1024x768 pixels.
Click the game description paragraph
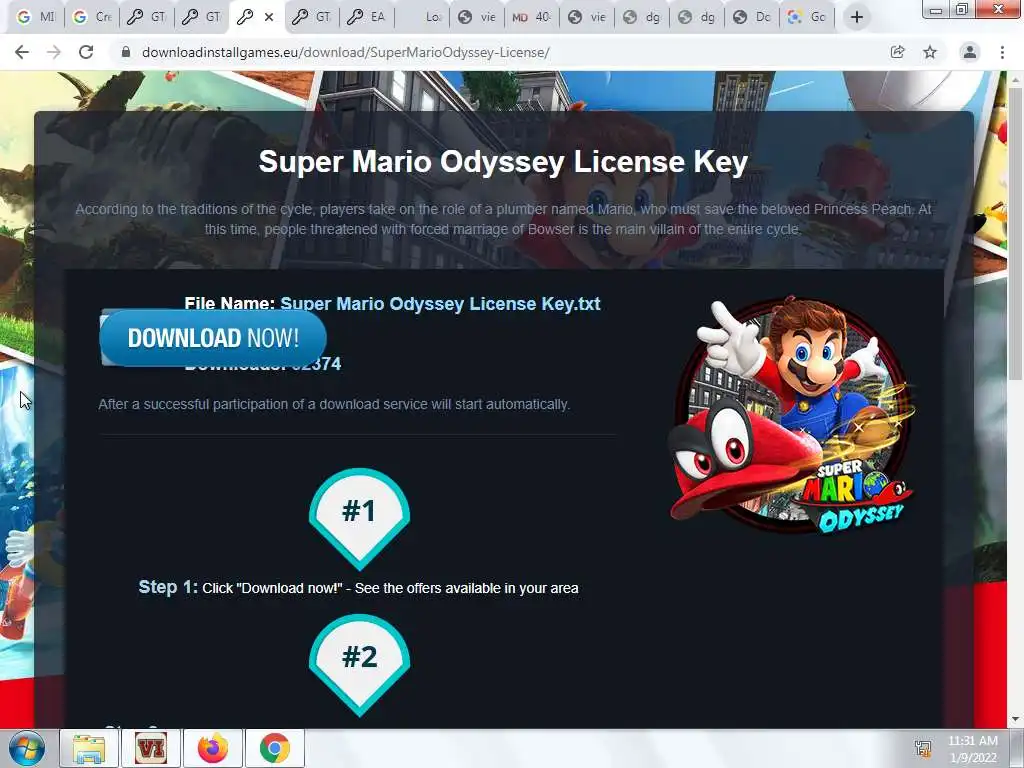tap(503, 219)
